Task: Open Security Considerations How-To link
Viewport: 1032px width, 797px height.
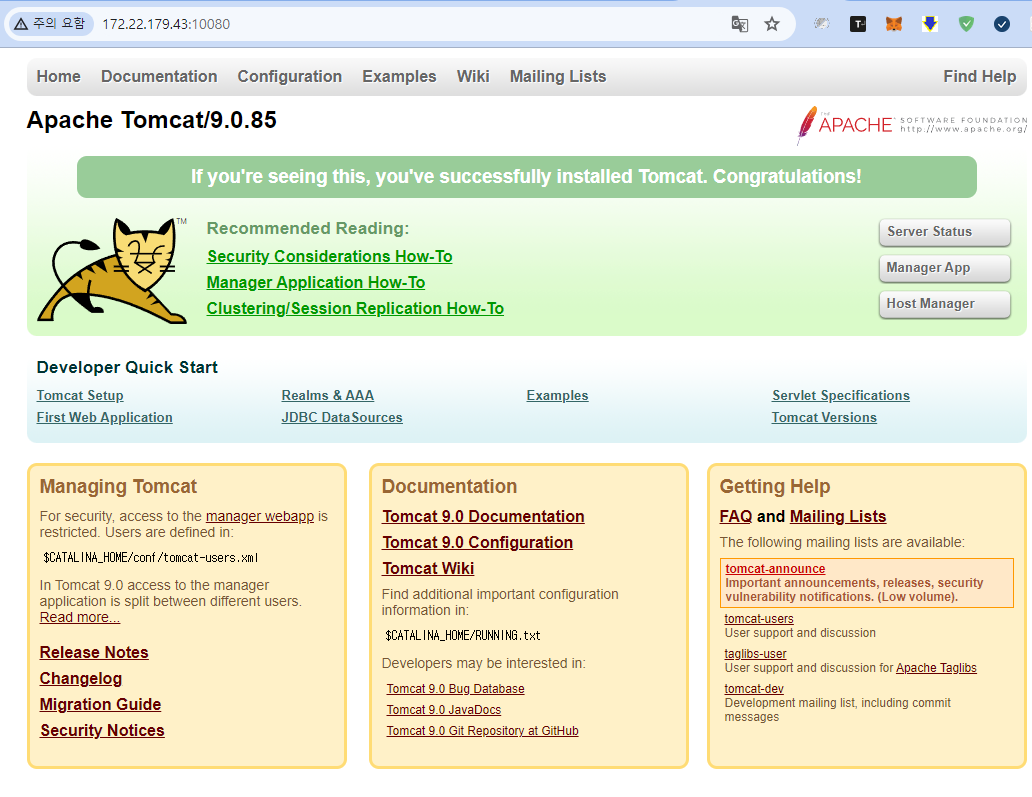Action: coord(330,256)
